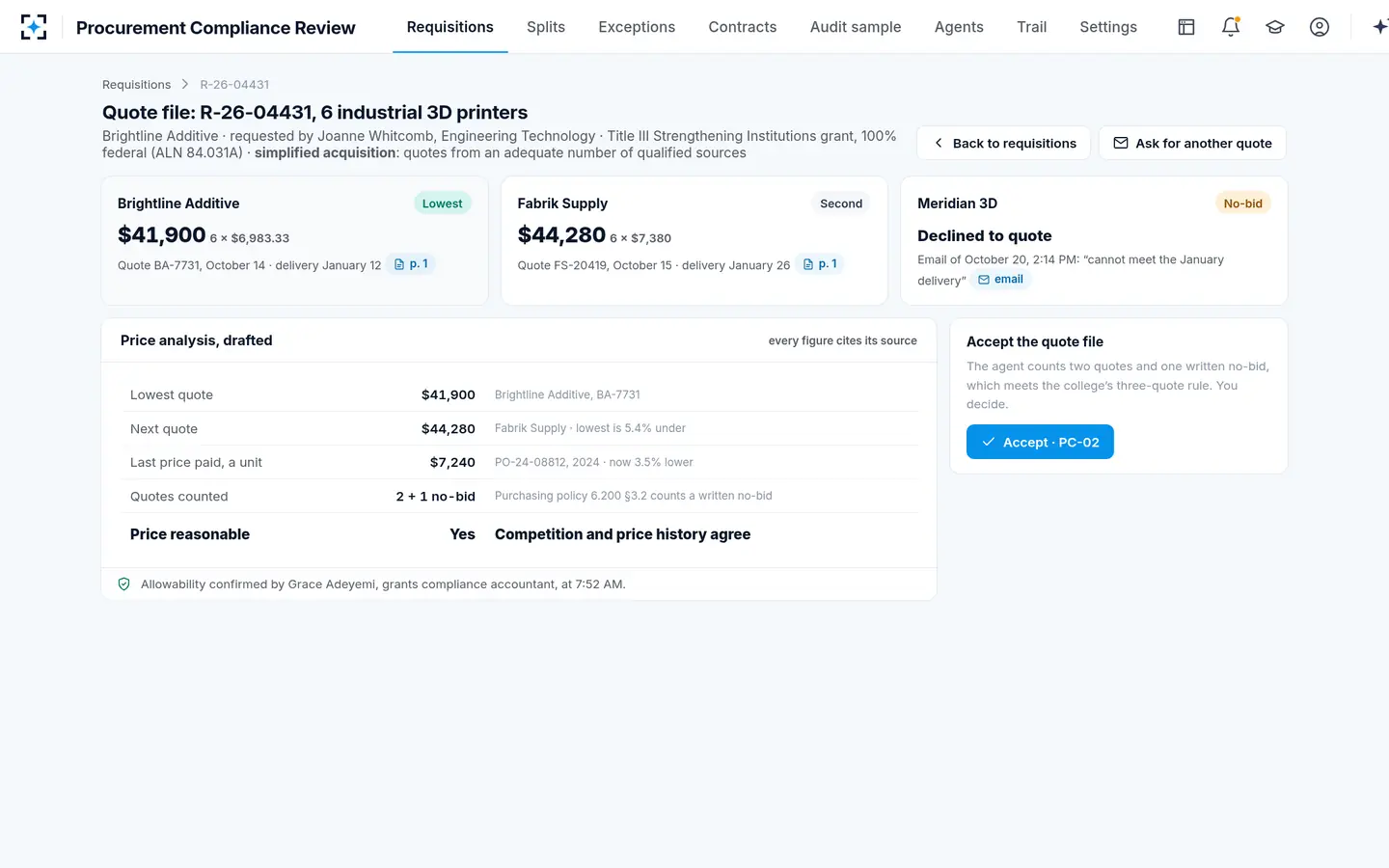Click the Declined to quote heading
This screenshot has height=868, width=1389.
coord(984,236)
